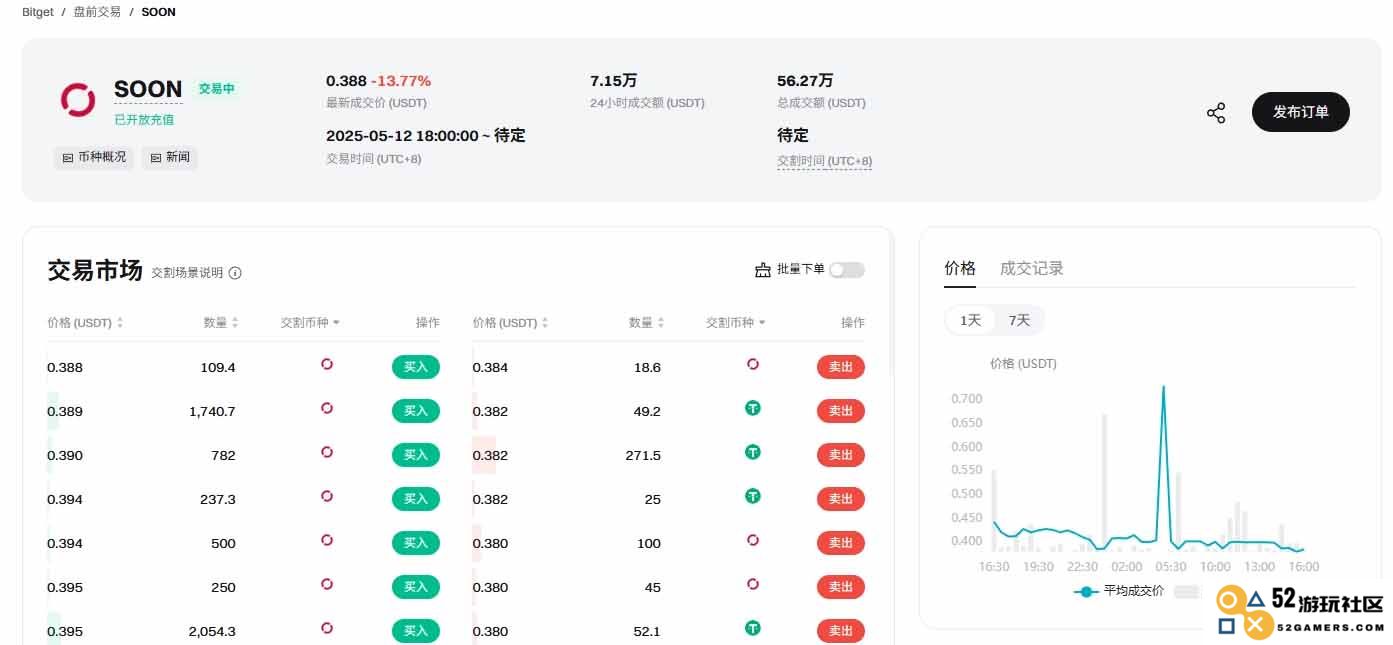1393x645 pixels.
Task: Click 卖出 for the 18.6 quantity row
Action: click(x=841, y=367)
